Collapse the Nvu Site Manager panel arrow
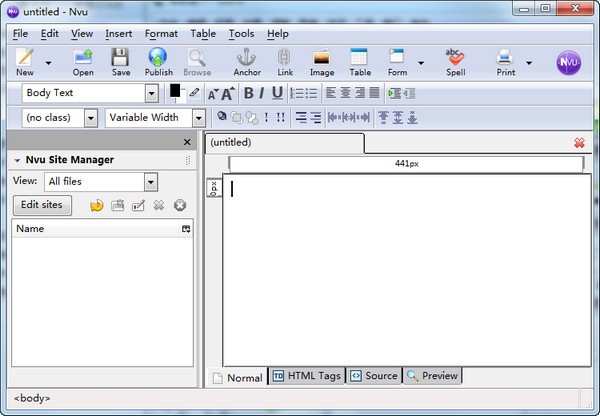 pos(17,160)
